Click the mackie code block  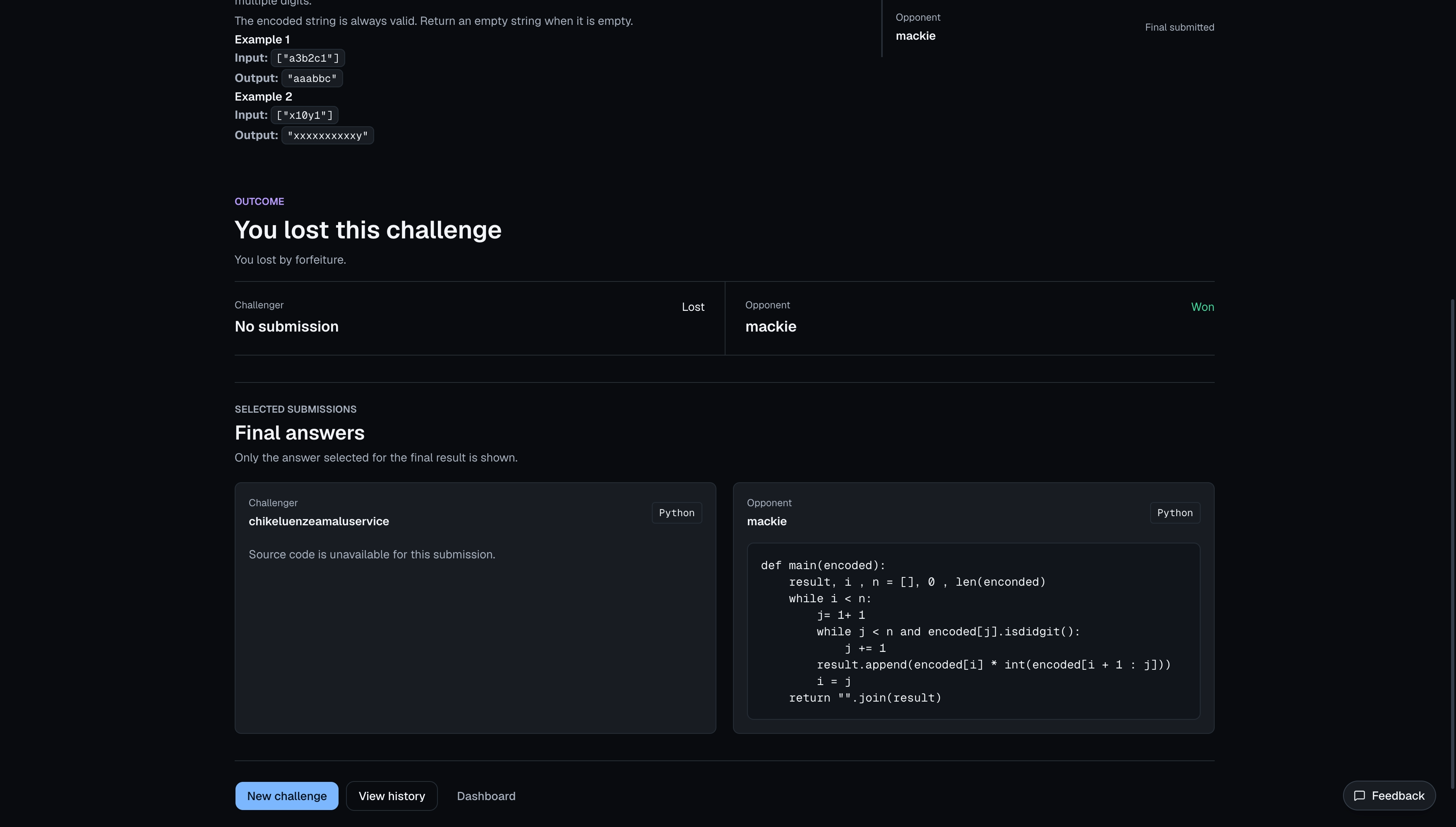(973, 631)
